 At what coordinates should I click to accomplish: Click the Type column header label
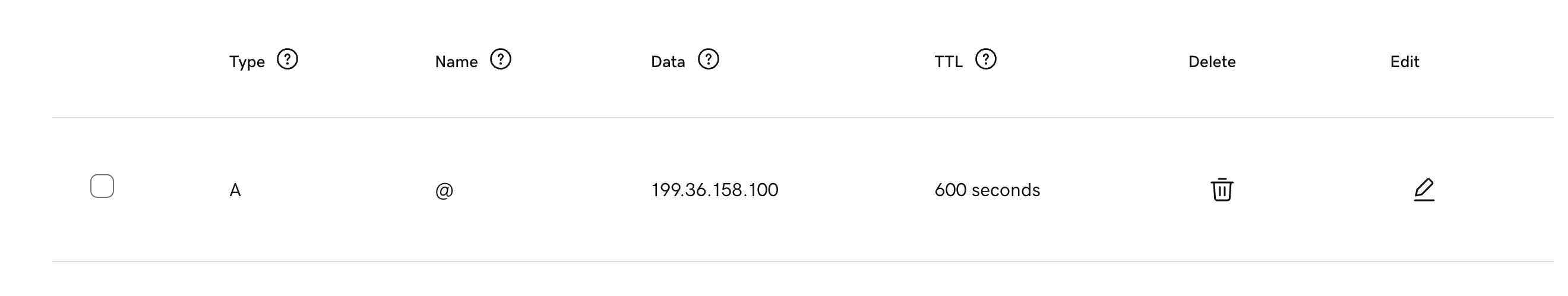pyautogui.click(x=246, y=62)
